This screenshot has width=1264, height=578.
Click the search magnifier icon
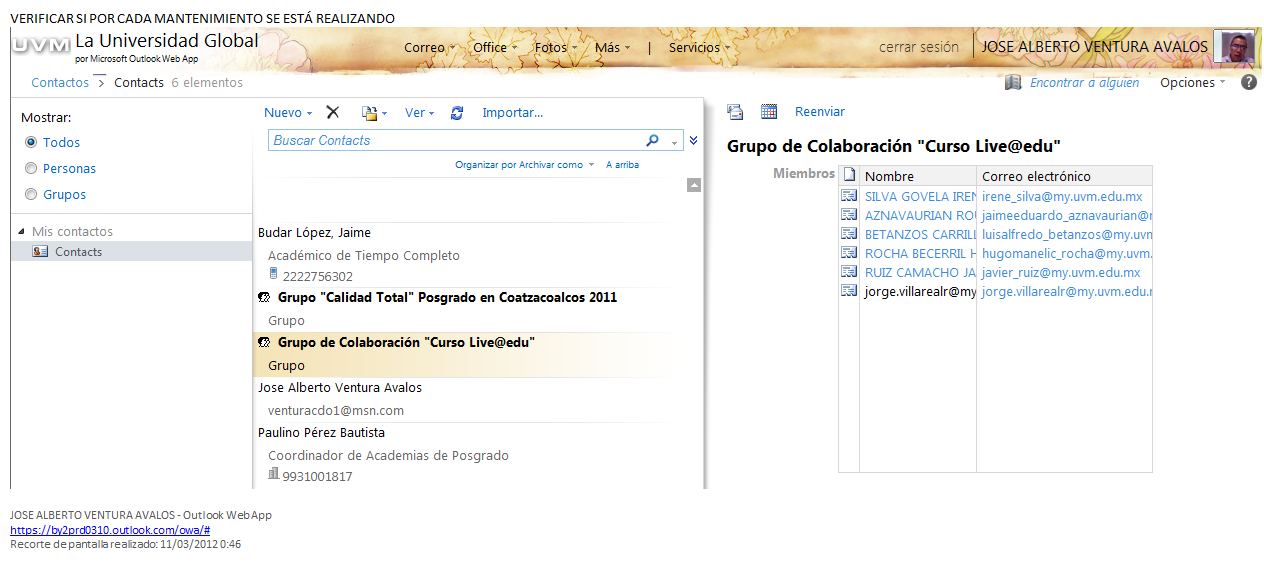click(653, 141)
